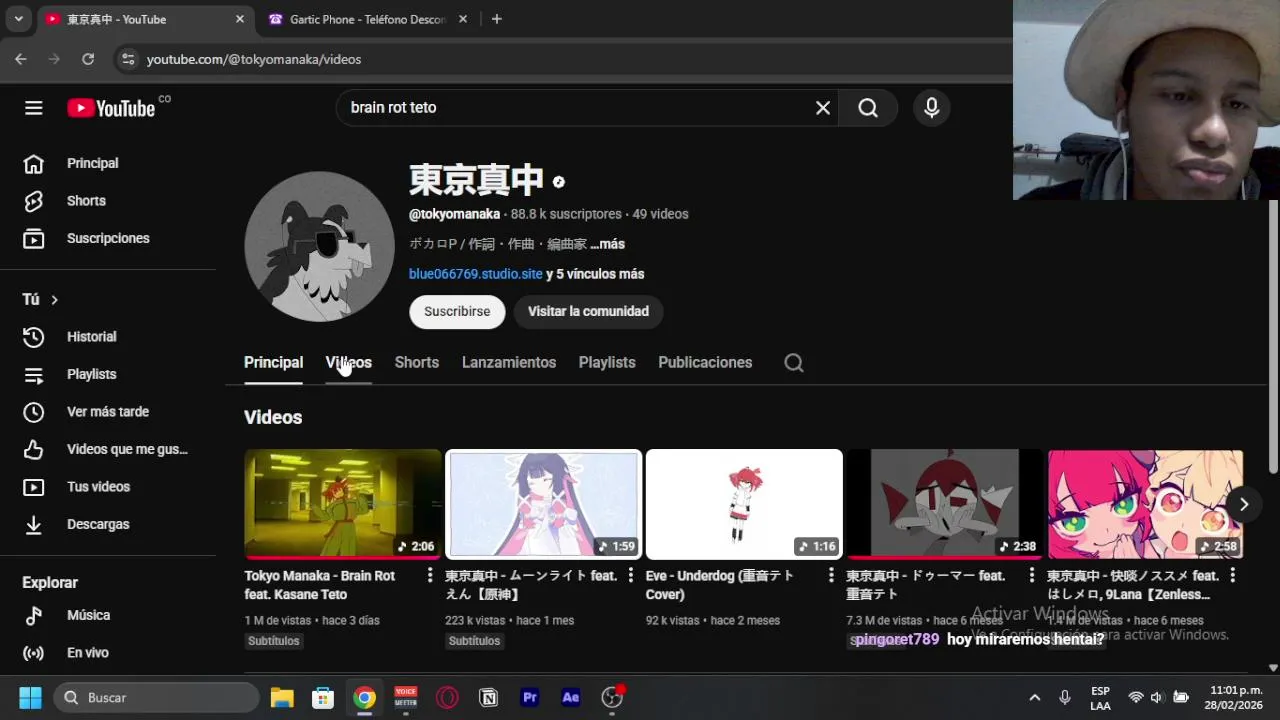Open options menu for 快晩ノススメ video
This screenshot has height=720, width=1280.
pos(1233,575)
